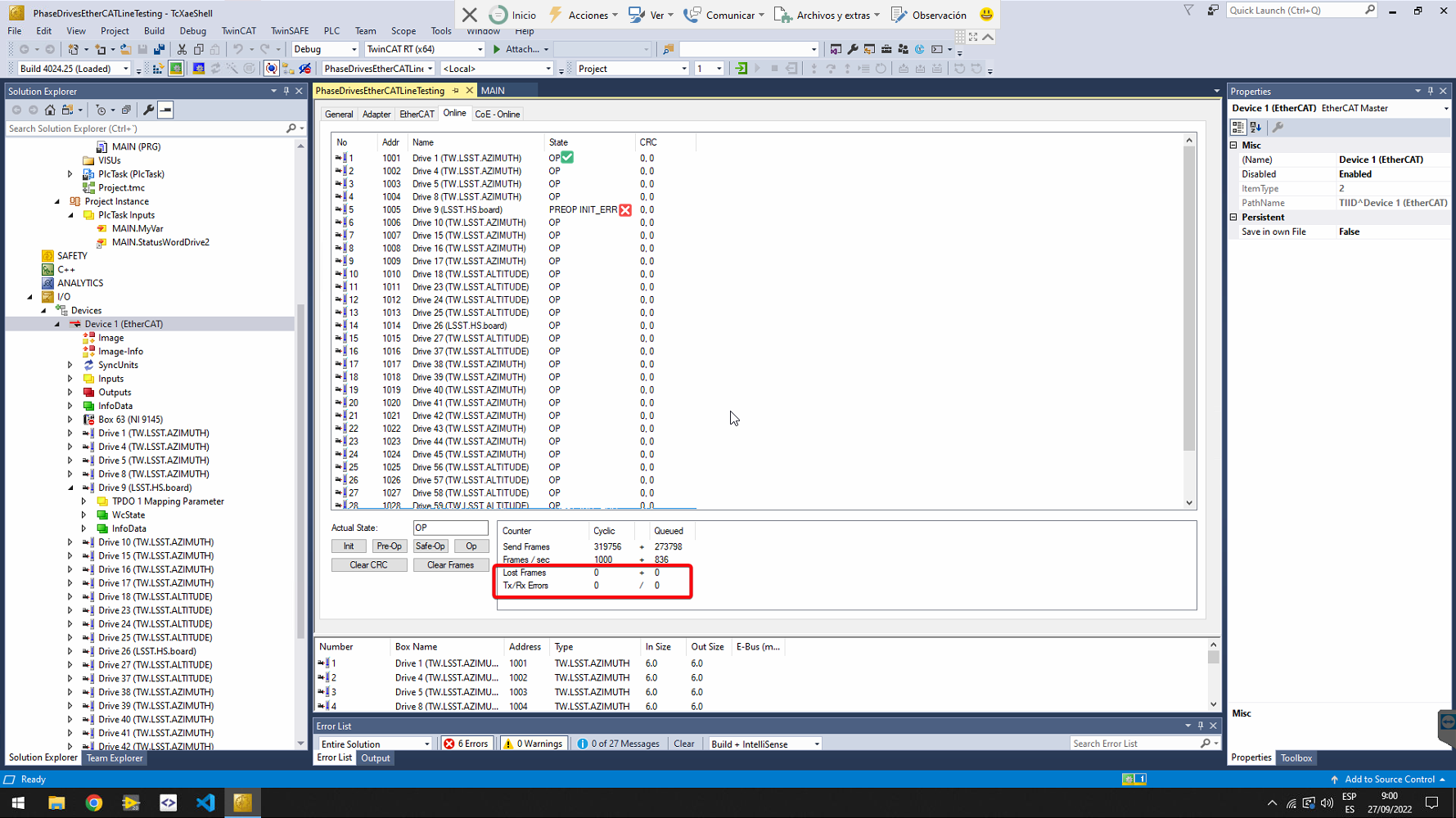Open the <Local> target system dropdown
This screenshot has width=1456, height=818.
point(497,69)
